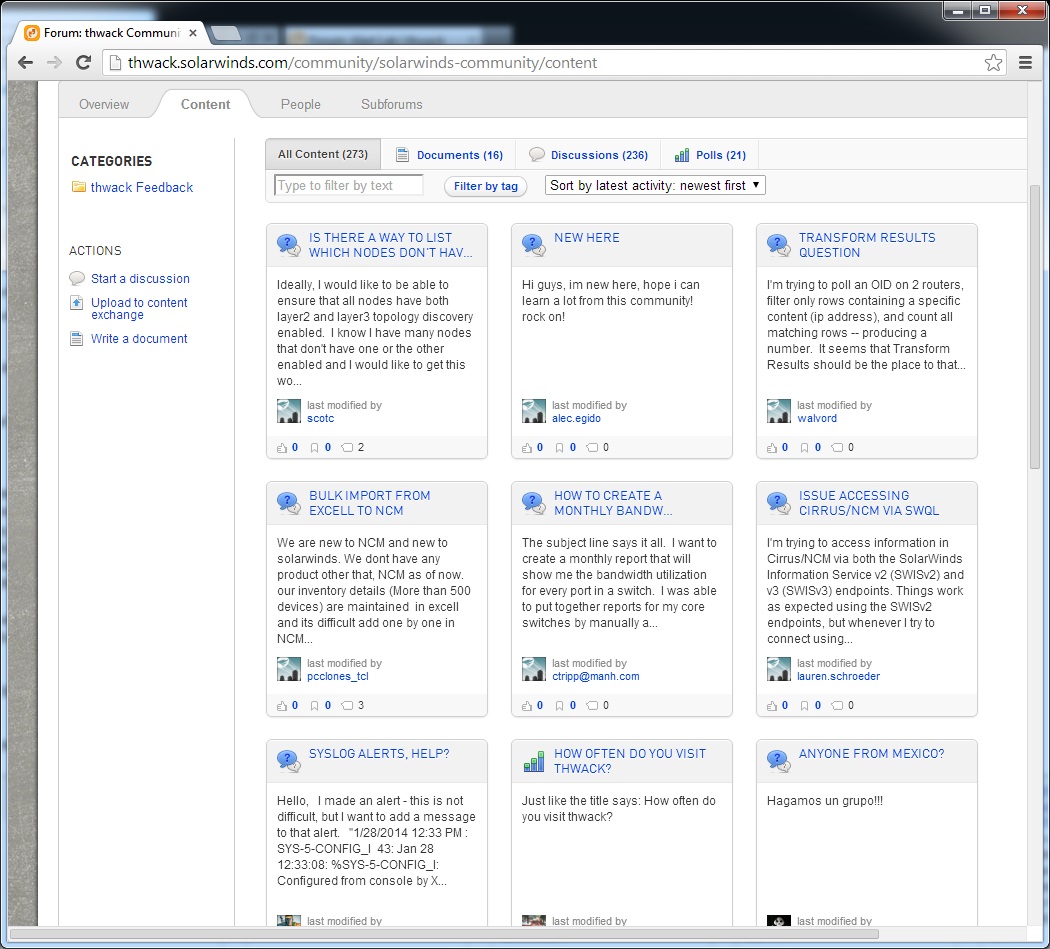Reload the page with refresh icon
1050x949 pixels.
83,63
